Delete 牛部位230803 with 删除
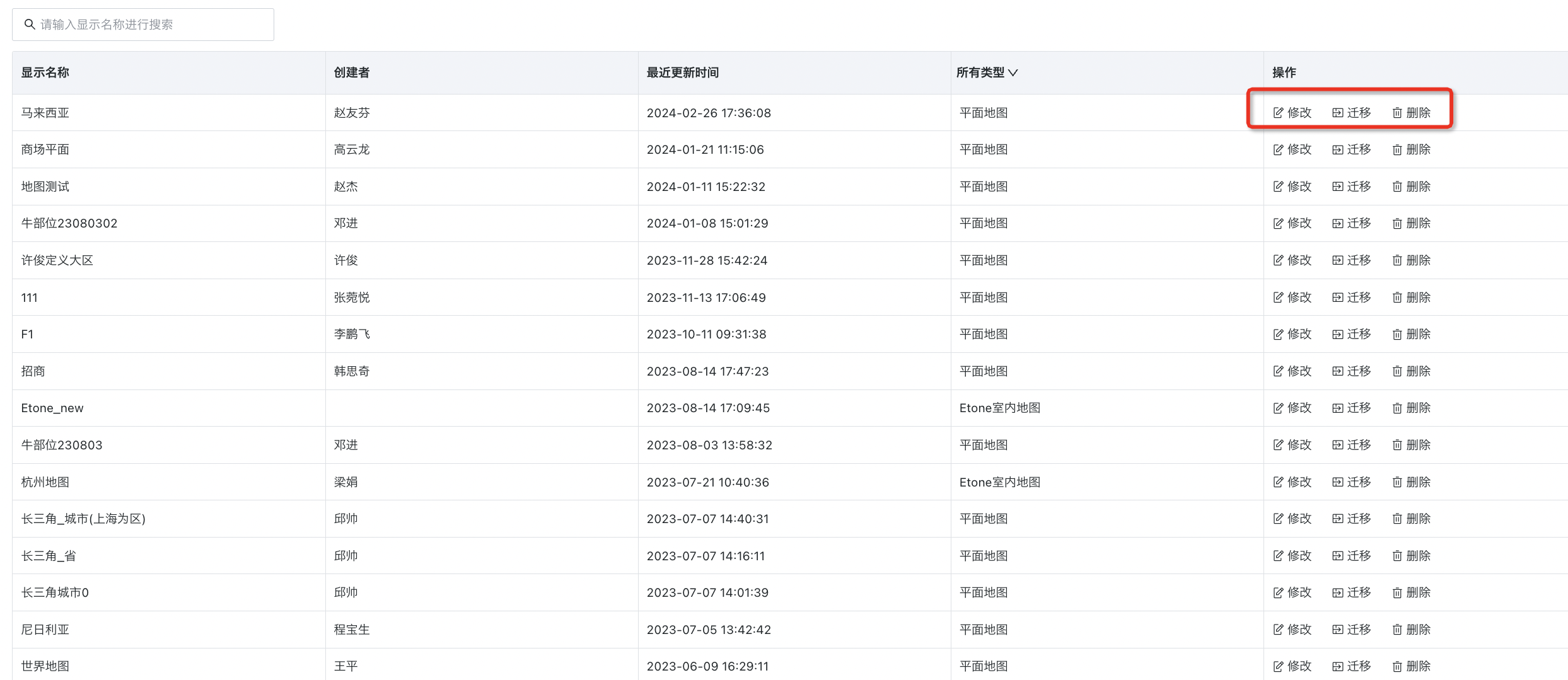 click(x=1412, y=445)
